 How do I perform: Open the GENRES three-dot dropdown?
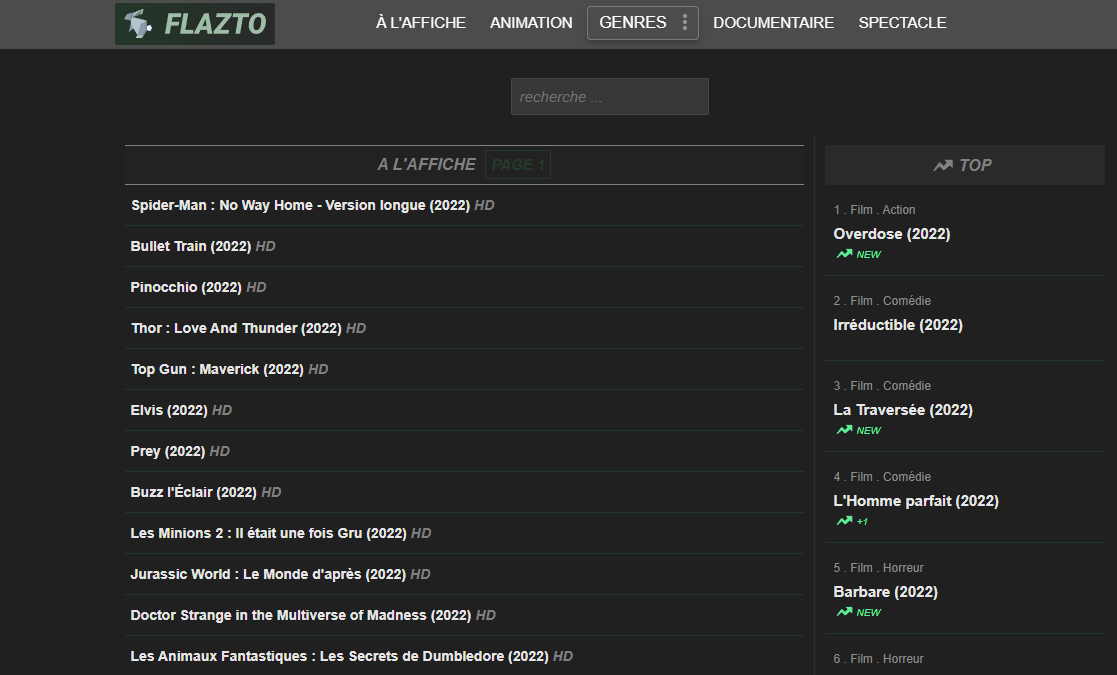[x=685, y=23]
